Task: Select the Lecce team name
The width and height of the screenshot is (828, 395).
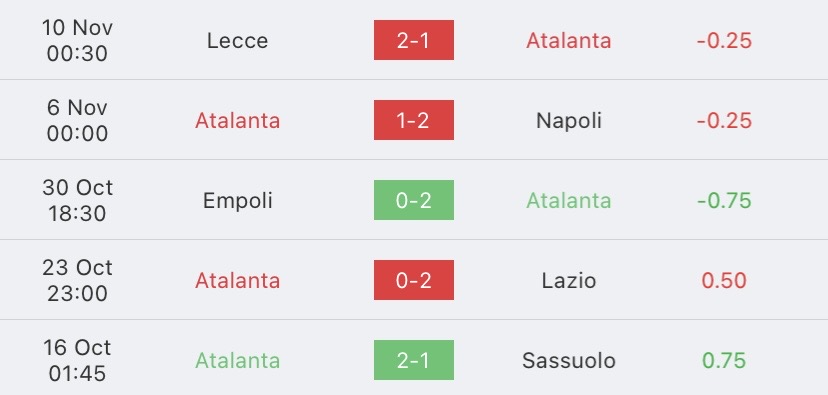Action: pos(237,41)
